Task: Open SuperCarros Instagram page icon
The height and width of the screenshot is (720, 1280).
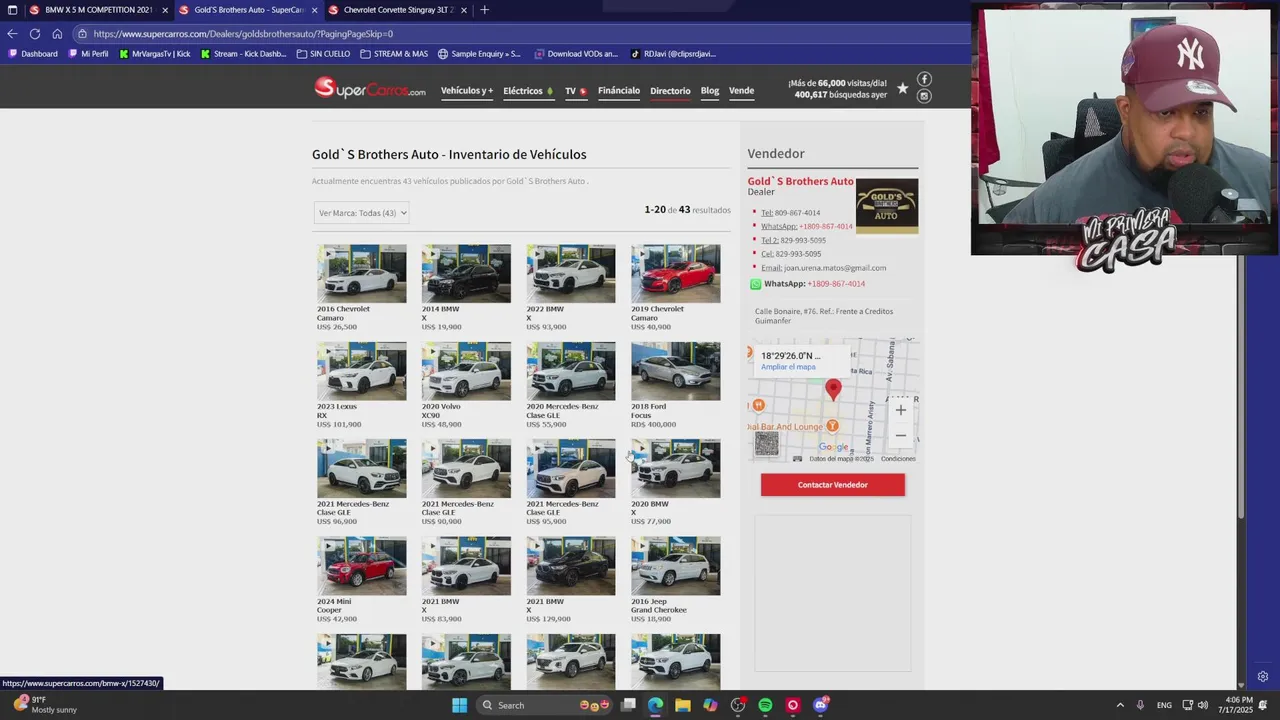Action: [x=924, y=96]
